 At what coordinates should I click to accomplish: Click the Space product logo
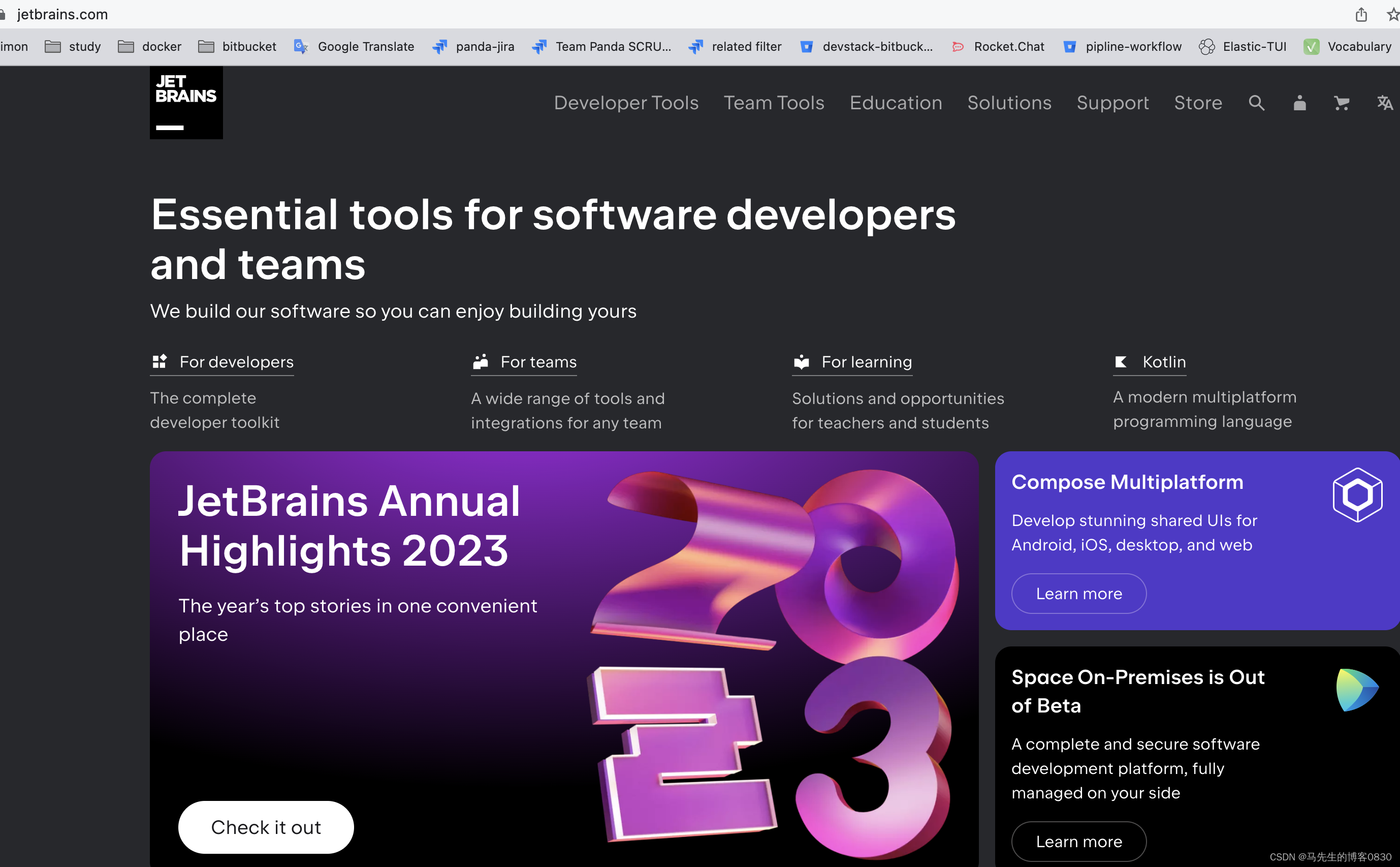pyautogui.click(x=1356, y=690)
